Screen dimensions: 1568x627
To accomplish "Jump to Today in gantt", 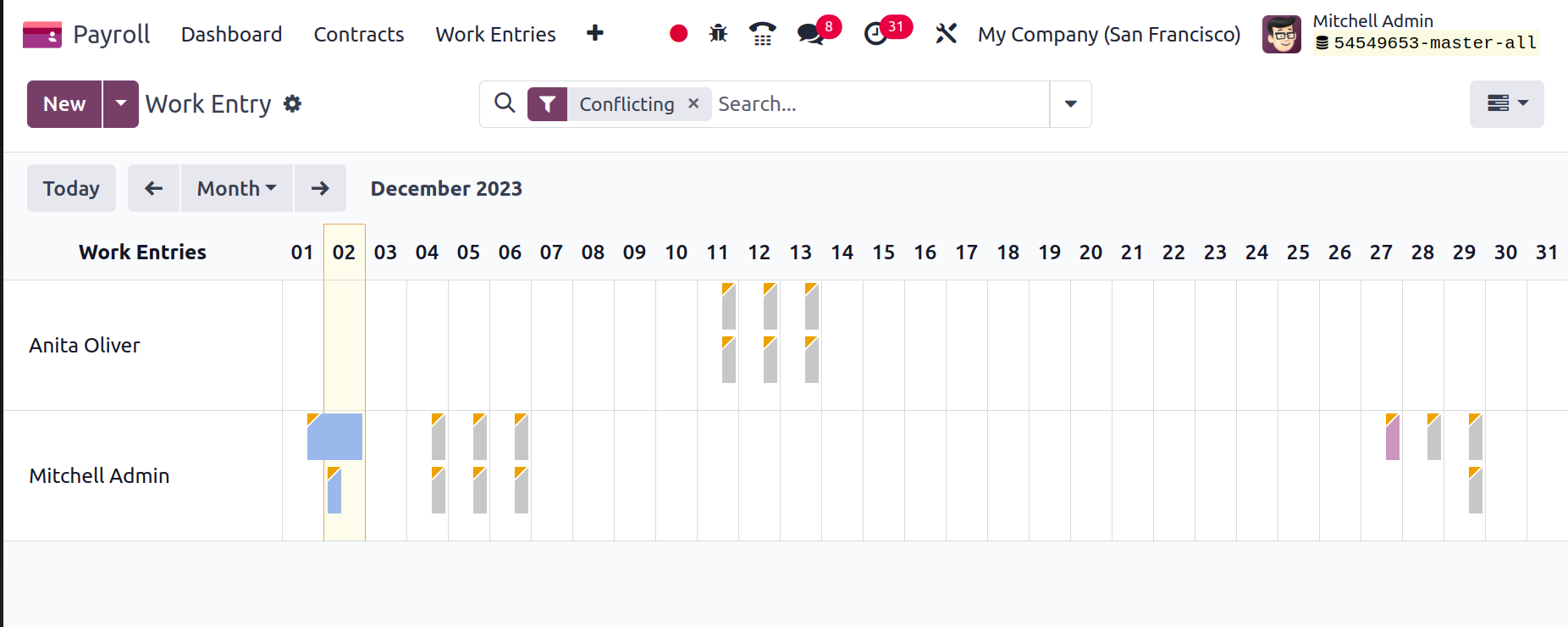I will pyautogui.click(x=71, y=188).
